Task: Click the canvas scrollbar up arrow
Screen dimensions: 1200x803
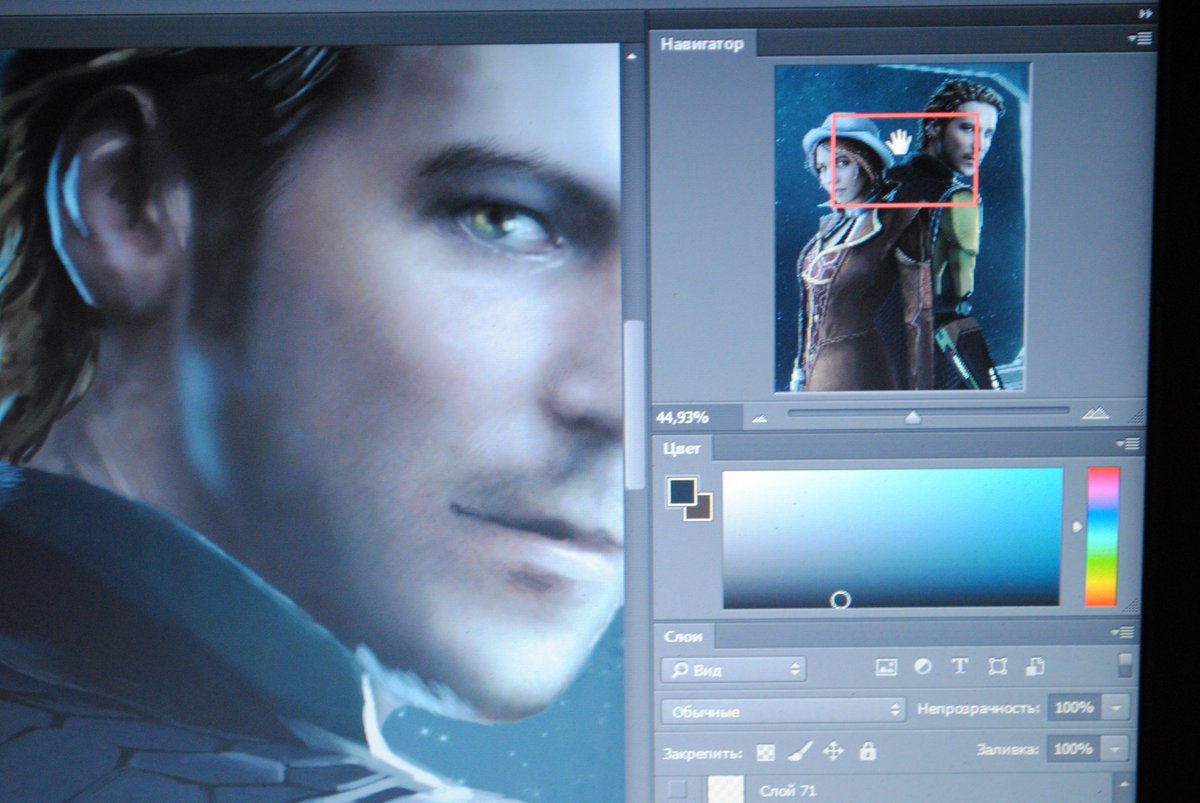Action: pos(631,56)
